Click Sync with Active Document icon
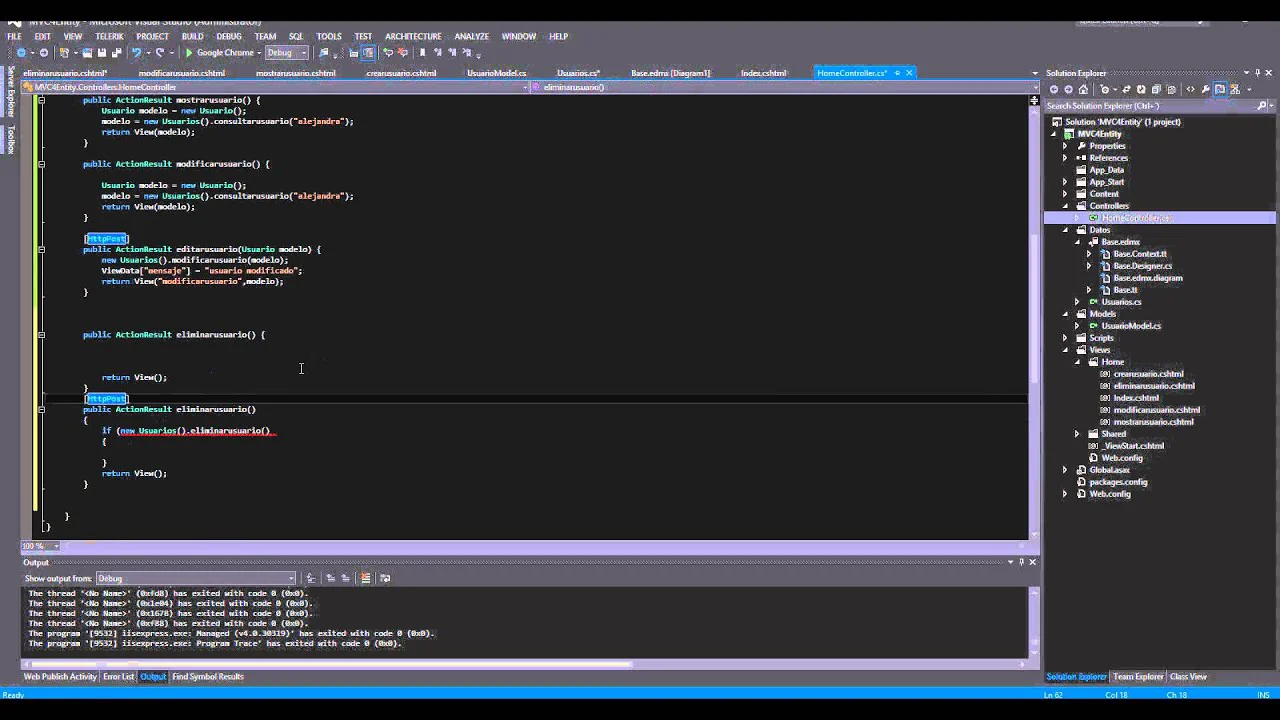1280x720 pixels. click(x=1127, y=90)
